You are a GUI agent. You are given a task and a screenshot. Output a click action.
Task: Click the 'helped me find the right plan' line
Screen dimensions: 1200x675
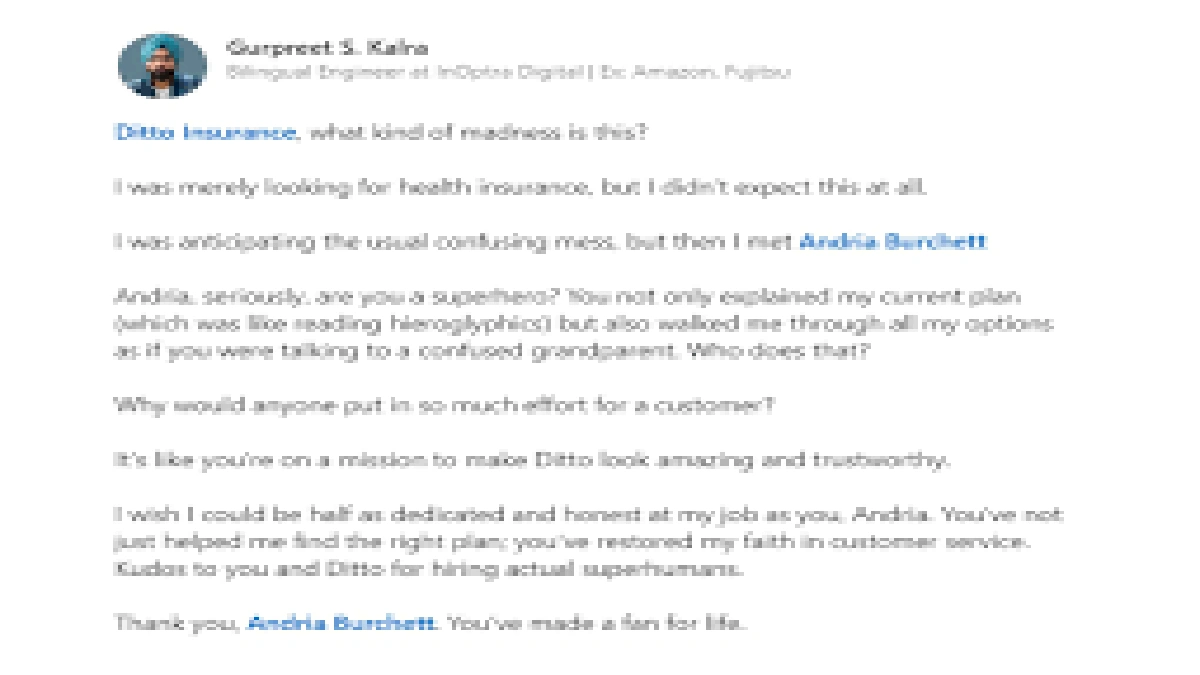pyautogui.click(x=570, y=543)
